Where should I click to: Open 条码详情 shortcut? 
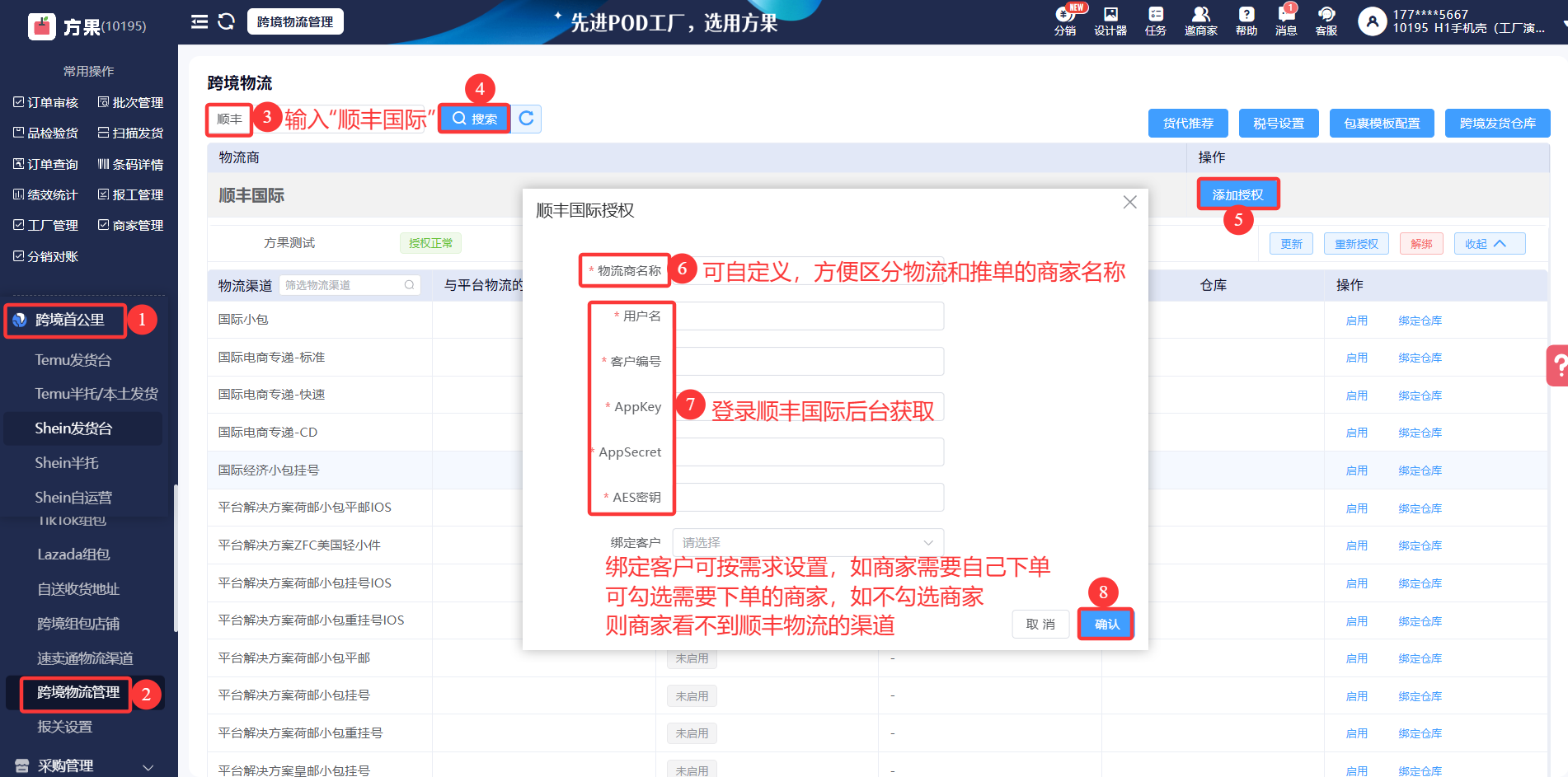[131, 164]
